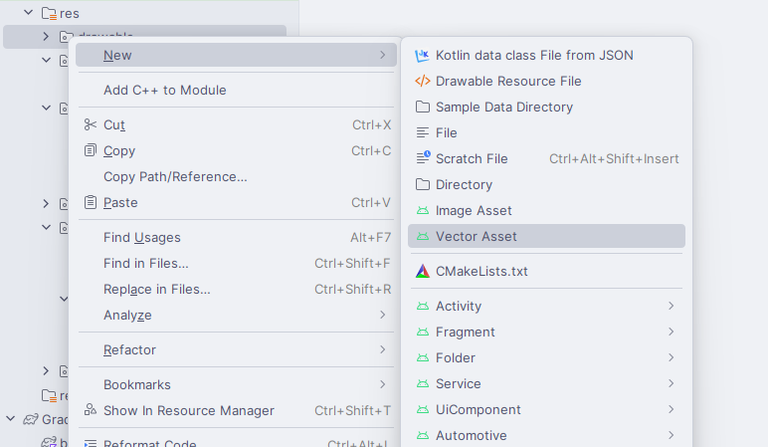Click the Image Asset Android icon

click(x=422, y=210)
